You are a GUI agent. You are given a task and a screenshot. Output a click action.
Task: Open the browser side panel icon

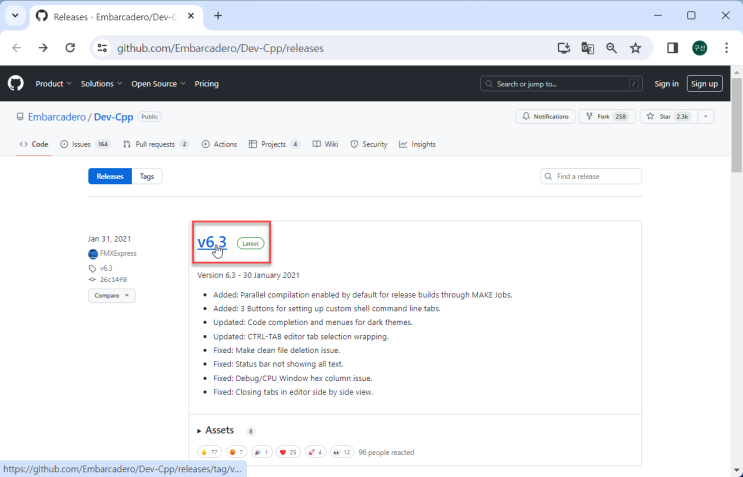[672, 48]
